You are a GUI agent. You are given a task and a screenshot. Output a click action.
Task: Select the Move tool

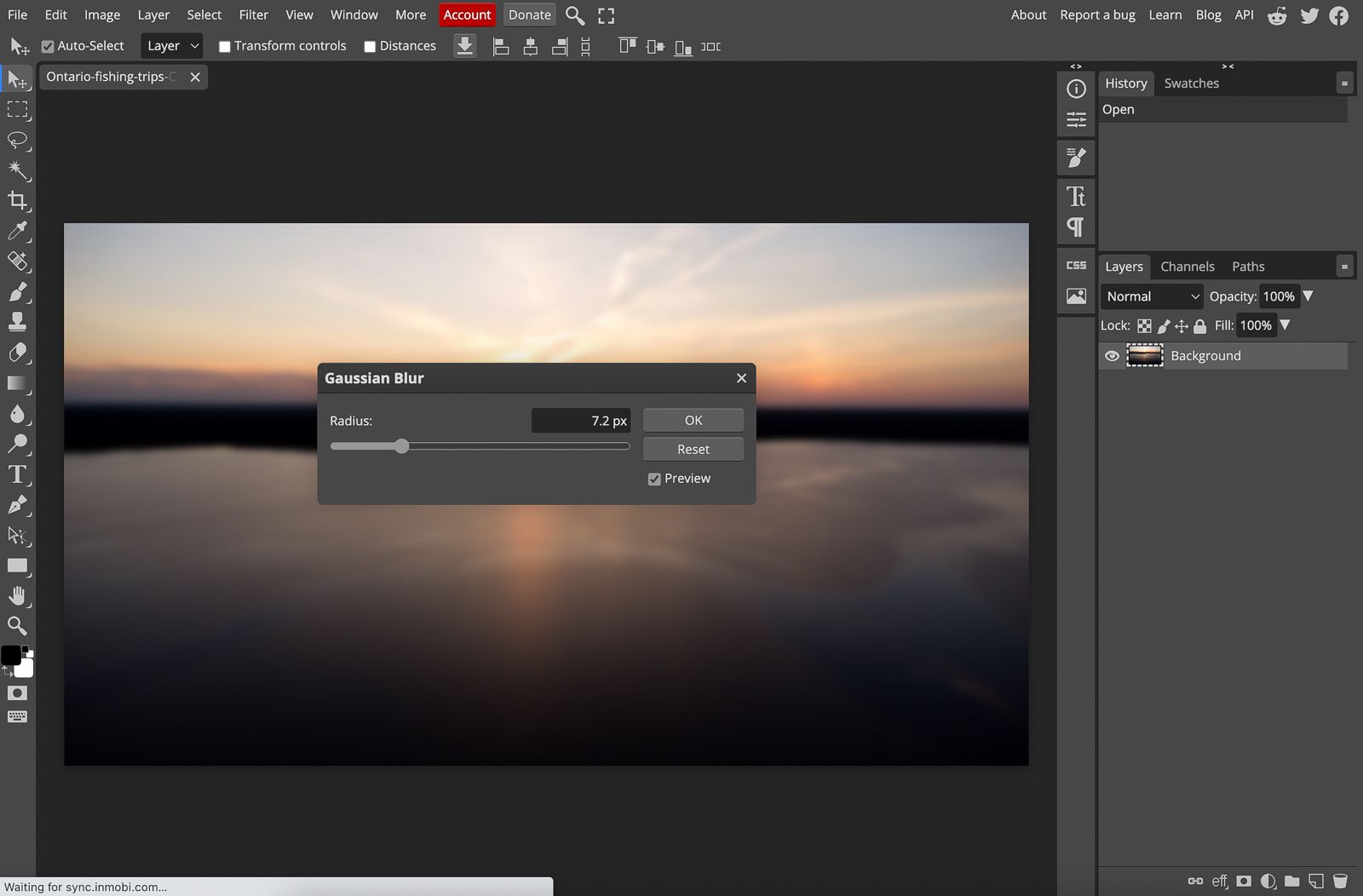click(18, 79)
